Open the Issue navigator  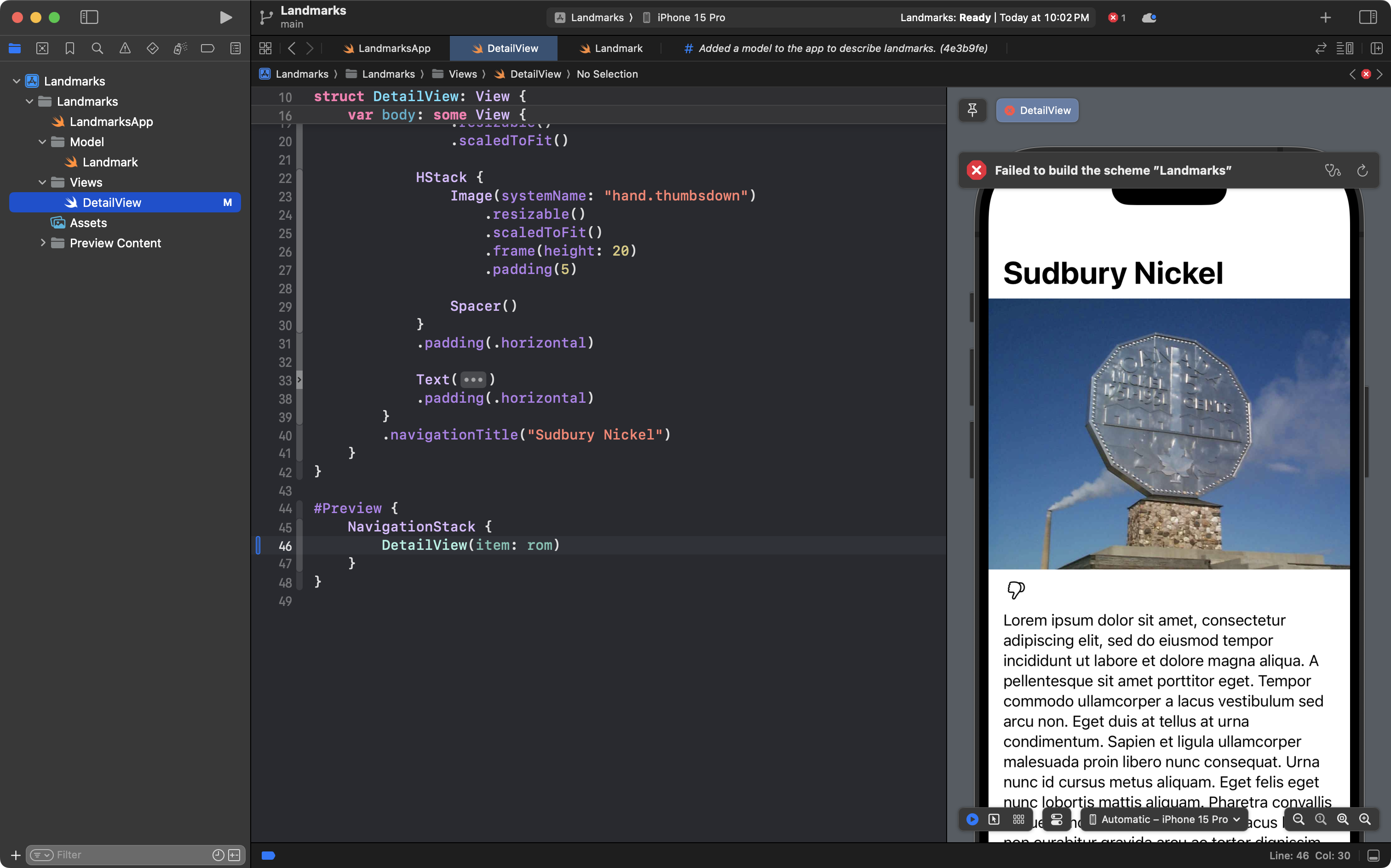tap(125, 48)
